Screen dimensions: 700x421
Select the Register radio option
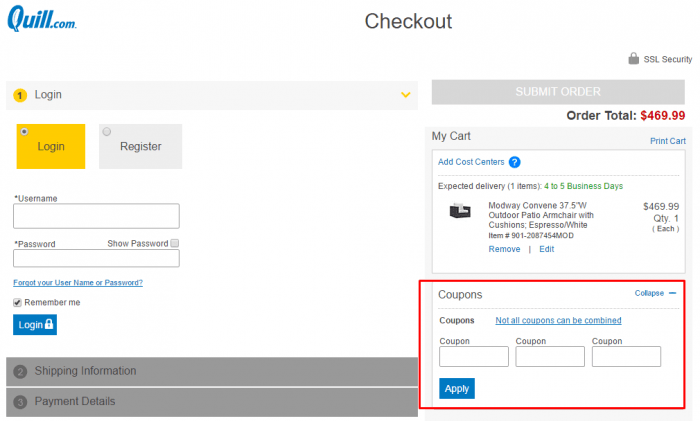[x=107, y=132]
